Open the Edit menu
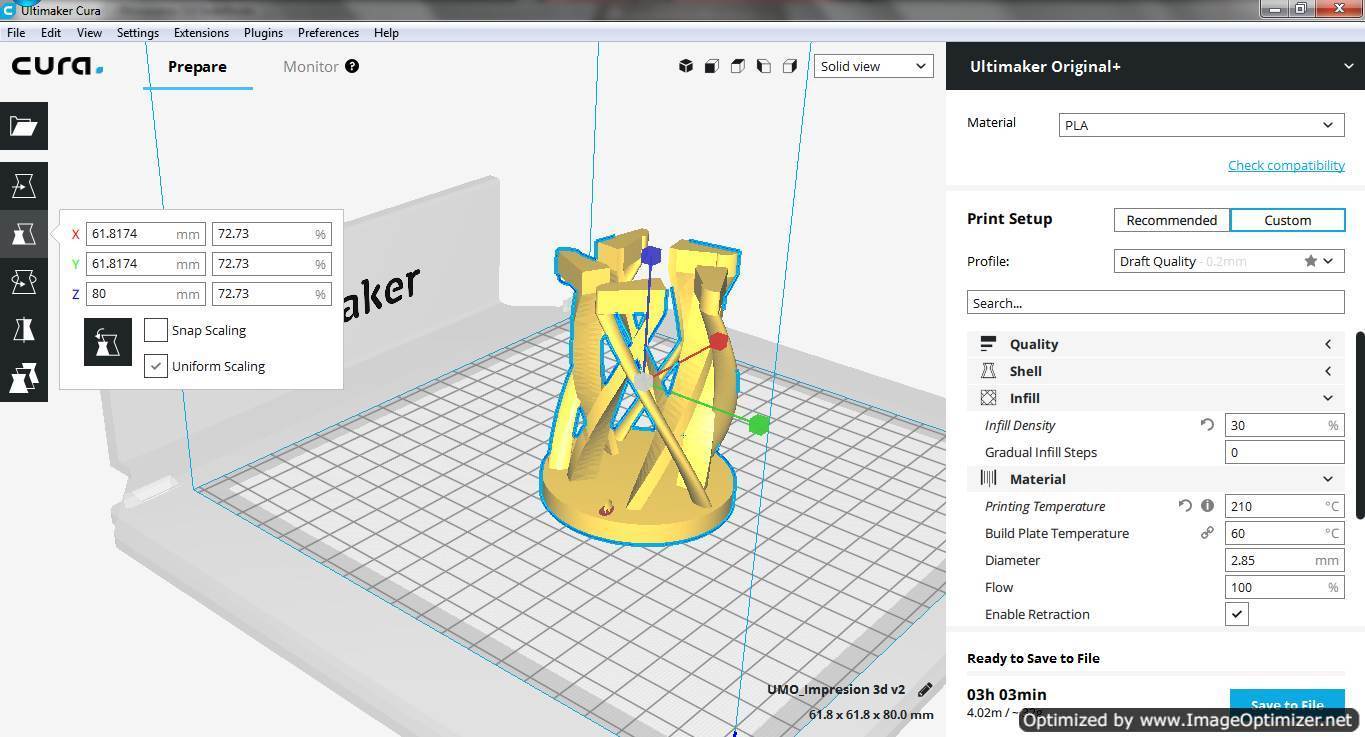The image size is (1365, 737). tap(51, 32)
